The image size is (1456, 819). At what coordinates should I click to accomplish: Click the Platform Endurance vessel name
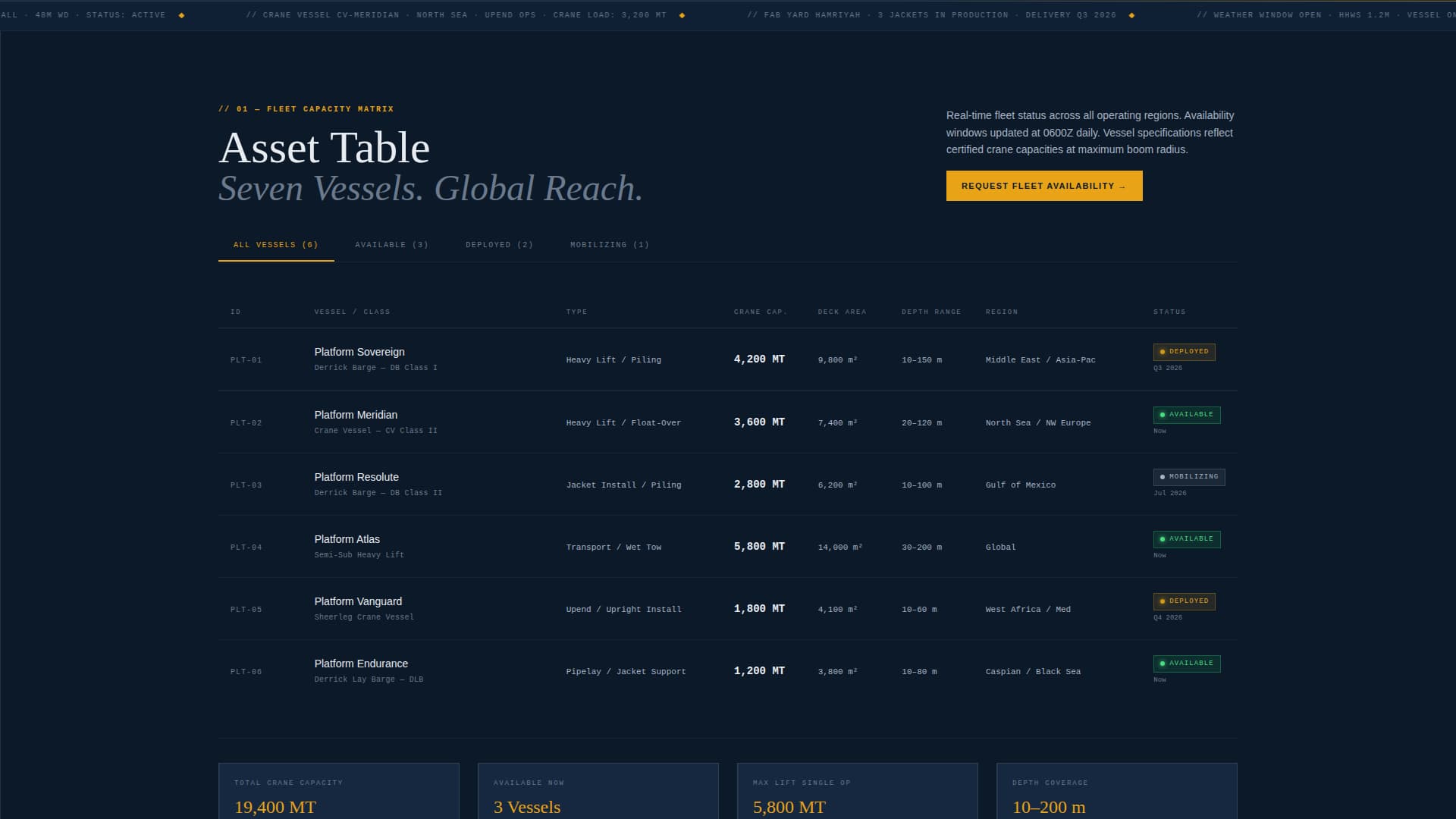click(360, 664)
